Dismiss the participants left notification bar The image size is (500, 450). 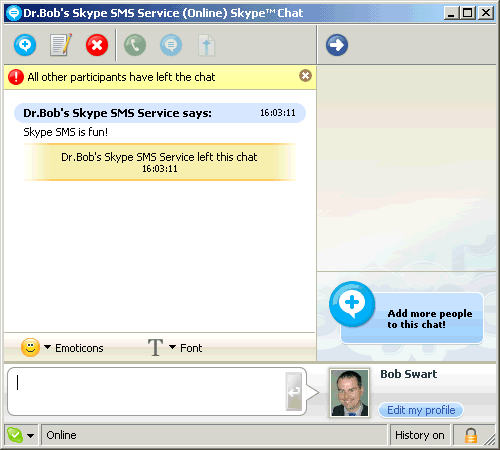click(305, 76)
